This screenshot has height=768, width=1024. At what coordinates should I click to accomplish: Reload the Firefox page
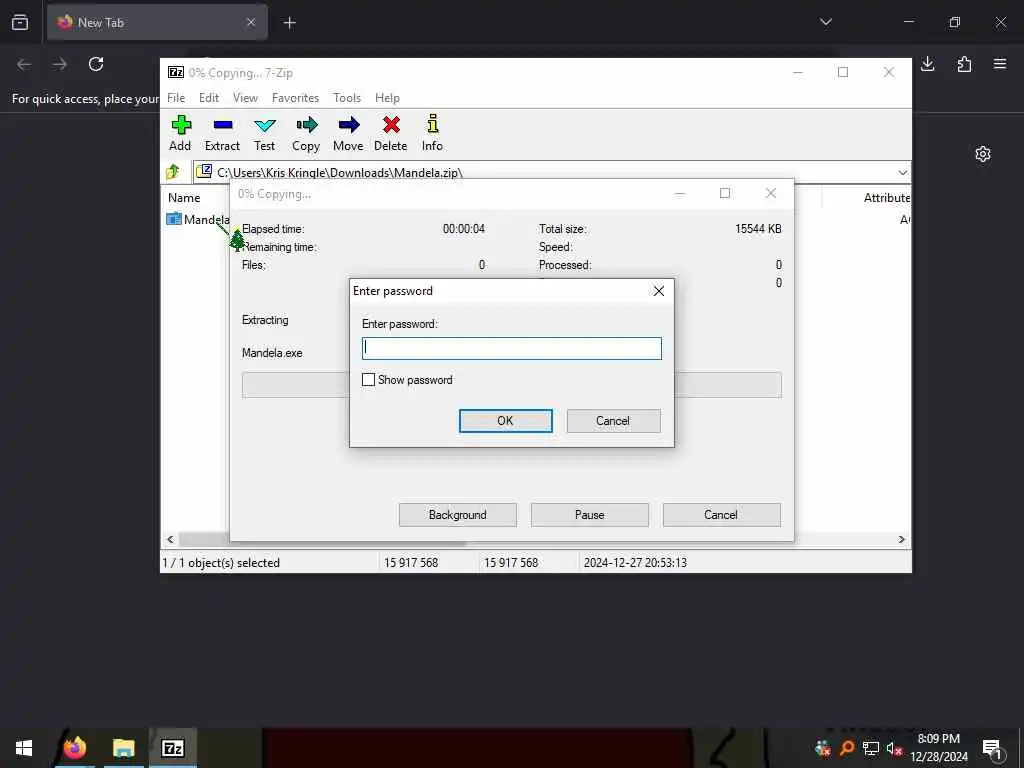coord(96,64)
